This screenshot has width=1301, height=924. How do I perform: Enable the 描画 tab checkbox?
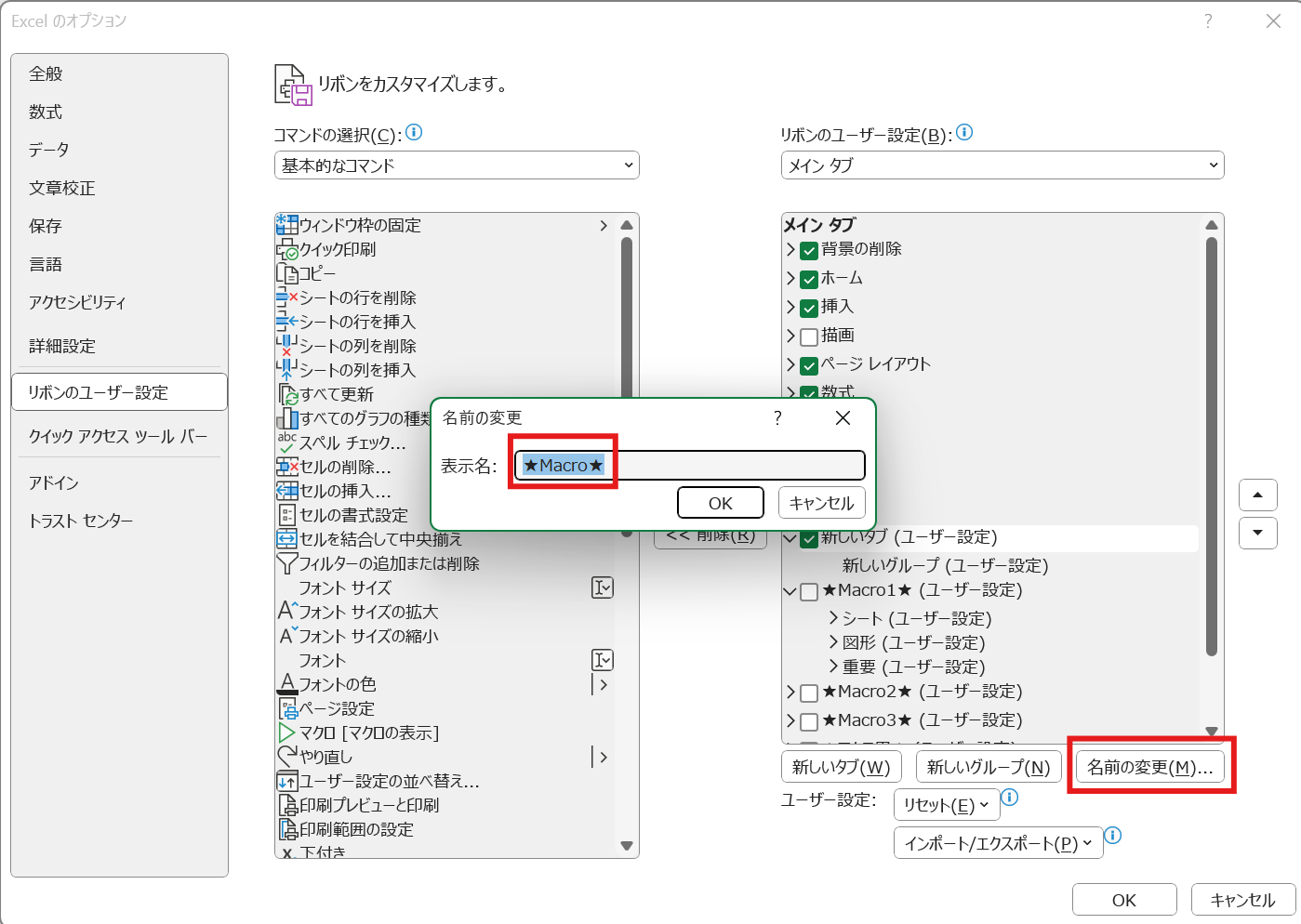point(809,337)
